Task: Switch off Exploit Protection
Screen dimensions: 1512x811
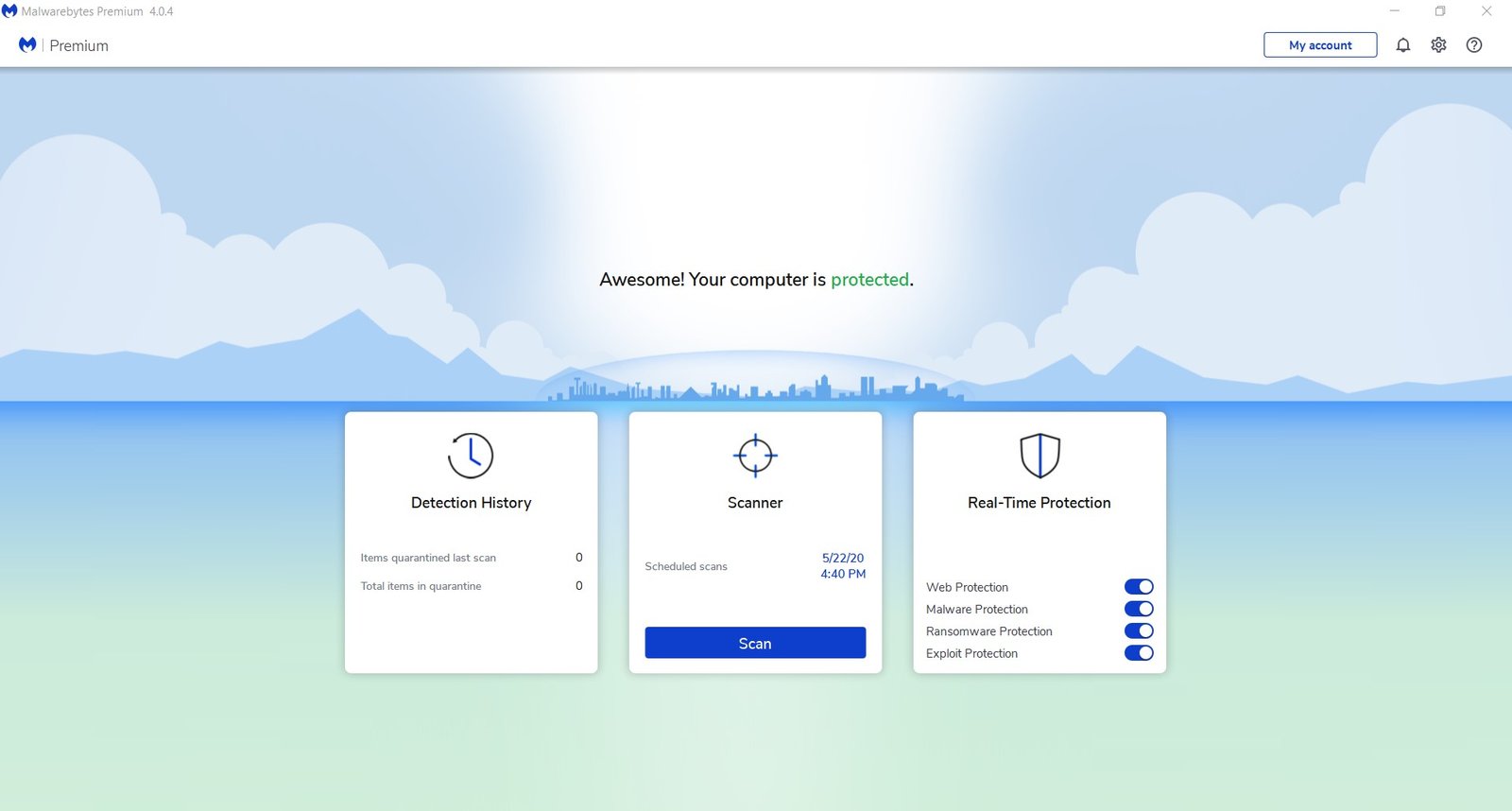Action: pyautogui.click(x=1138, y=653)
